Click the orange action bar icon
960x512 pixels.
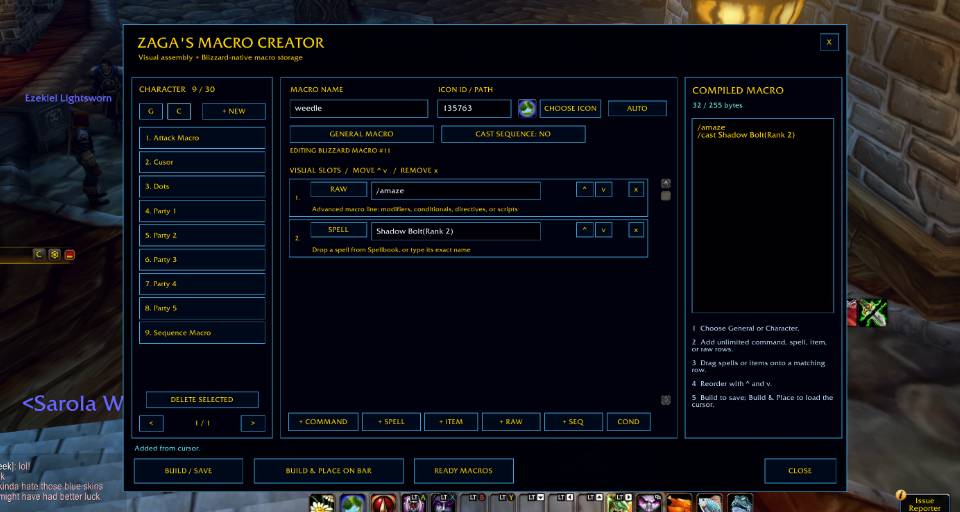(x=680, y=503)
